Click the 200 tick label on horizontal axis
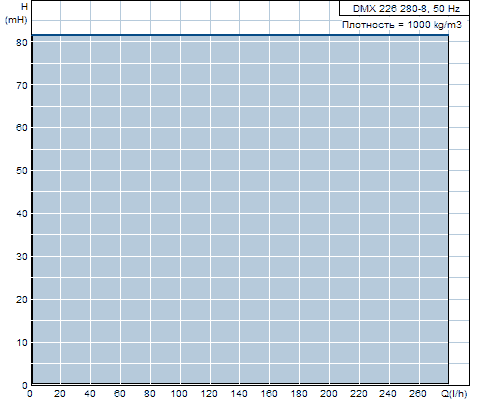The image size is (500, 400). pos(329,394)
